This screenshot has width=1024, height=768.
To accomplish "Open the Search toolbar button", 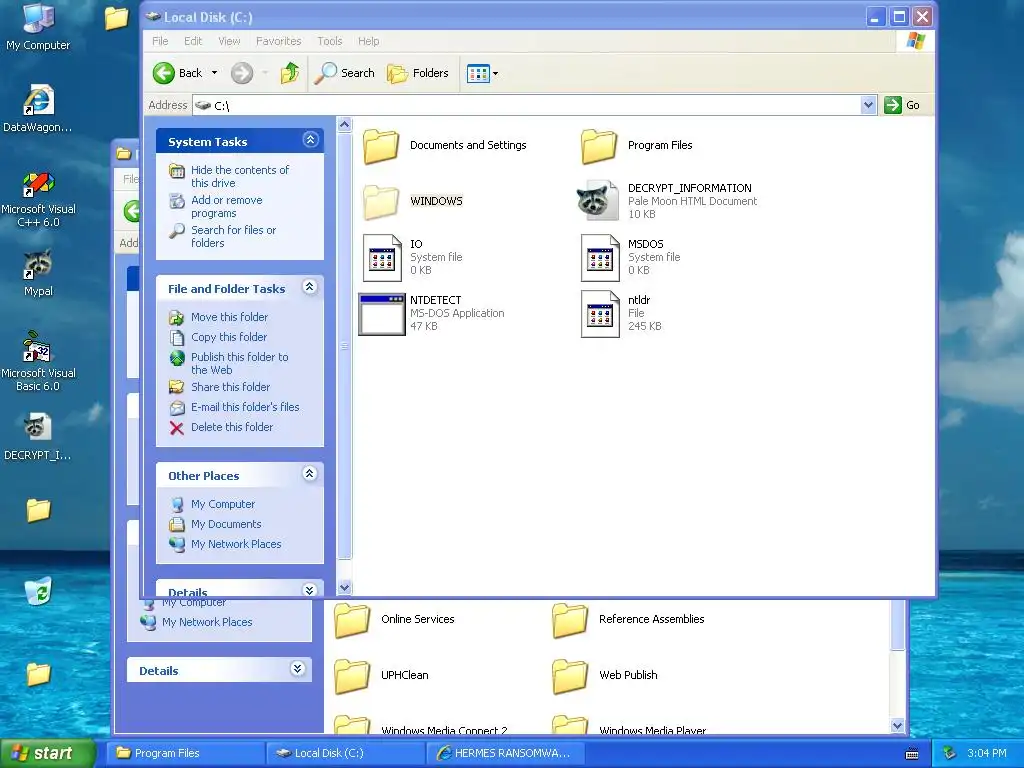I will pyautogui.click(x=344, y=73).
